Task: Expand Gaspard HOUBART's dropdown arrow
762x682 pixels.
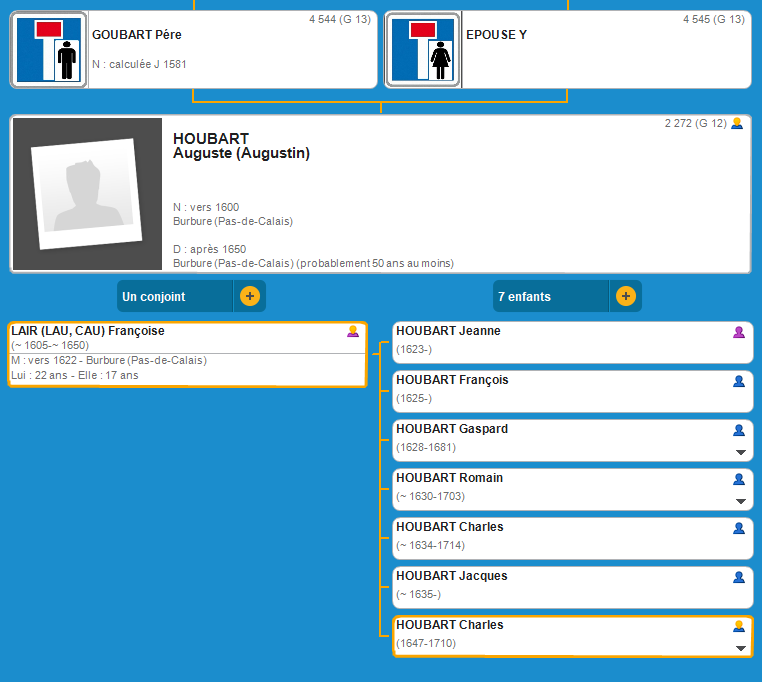Action: pyautogui.click(x=740, y=453)
